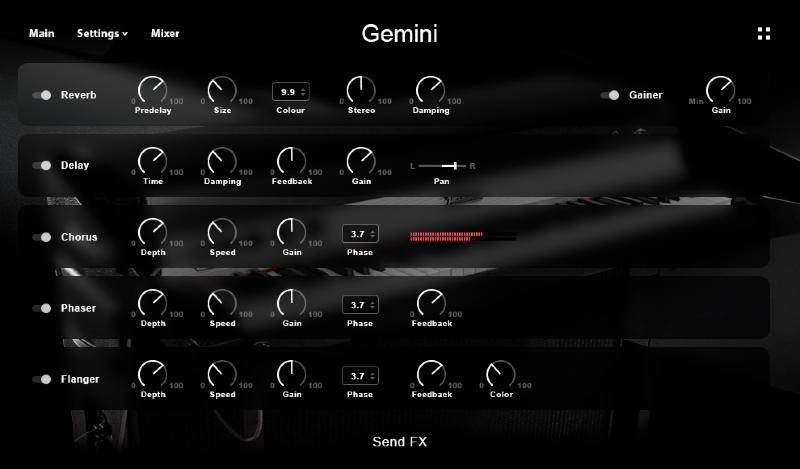Click the Gainer Gain knob
The height and width of the screenshot is (469, 800).
pos(720,90)
